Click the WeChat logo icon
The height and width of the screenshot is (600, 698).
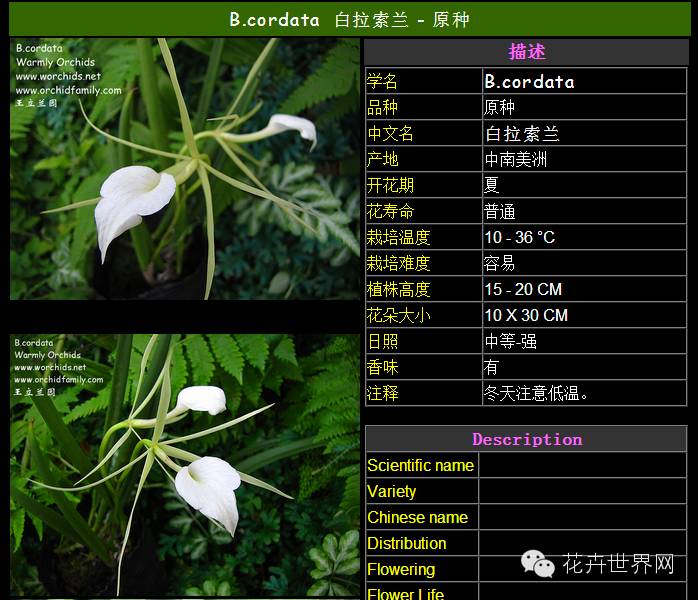(x=538, y=565)
